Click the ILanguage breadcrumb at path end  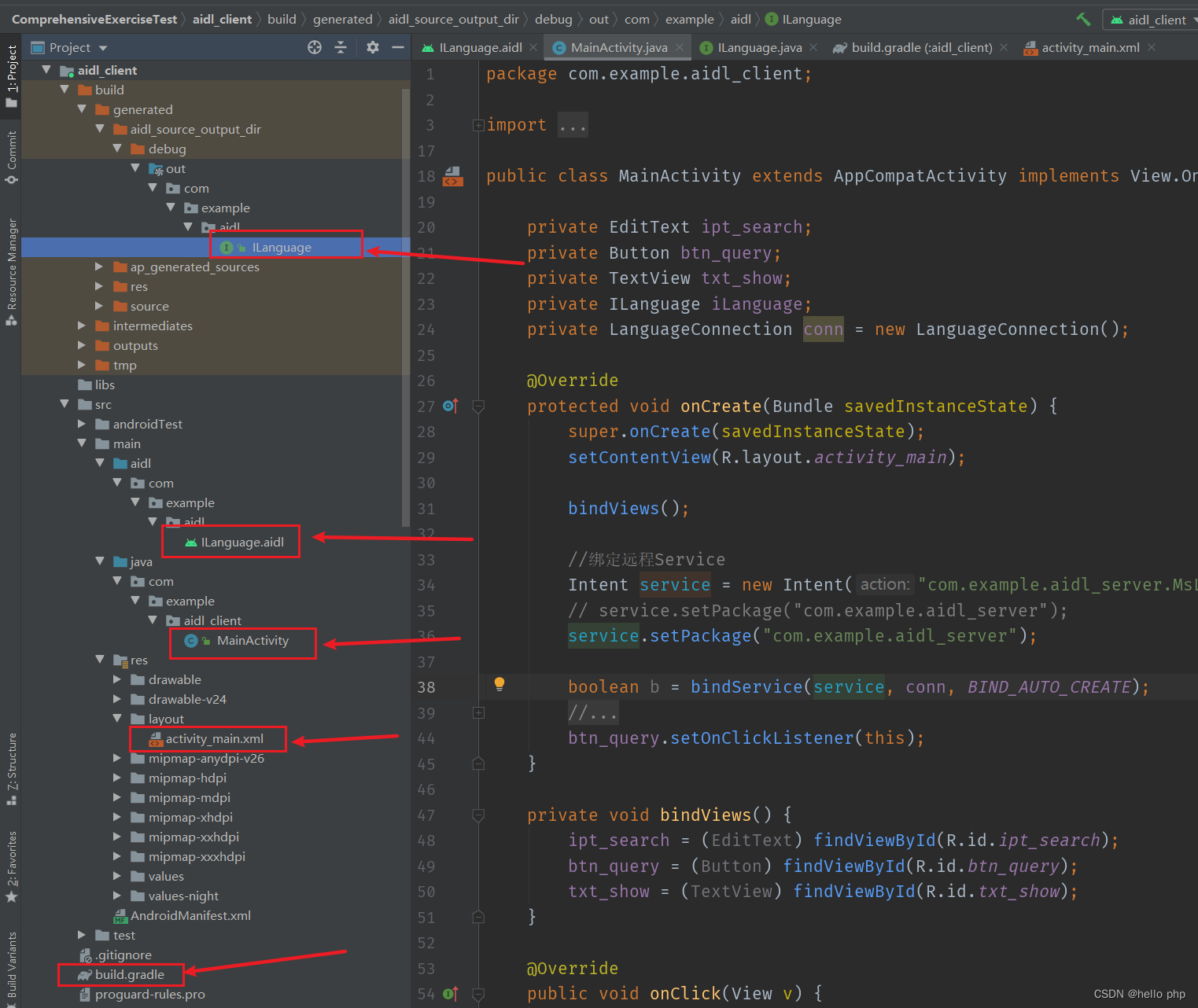pyautogui.click(x=803, y=19)
